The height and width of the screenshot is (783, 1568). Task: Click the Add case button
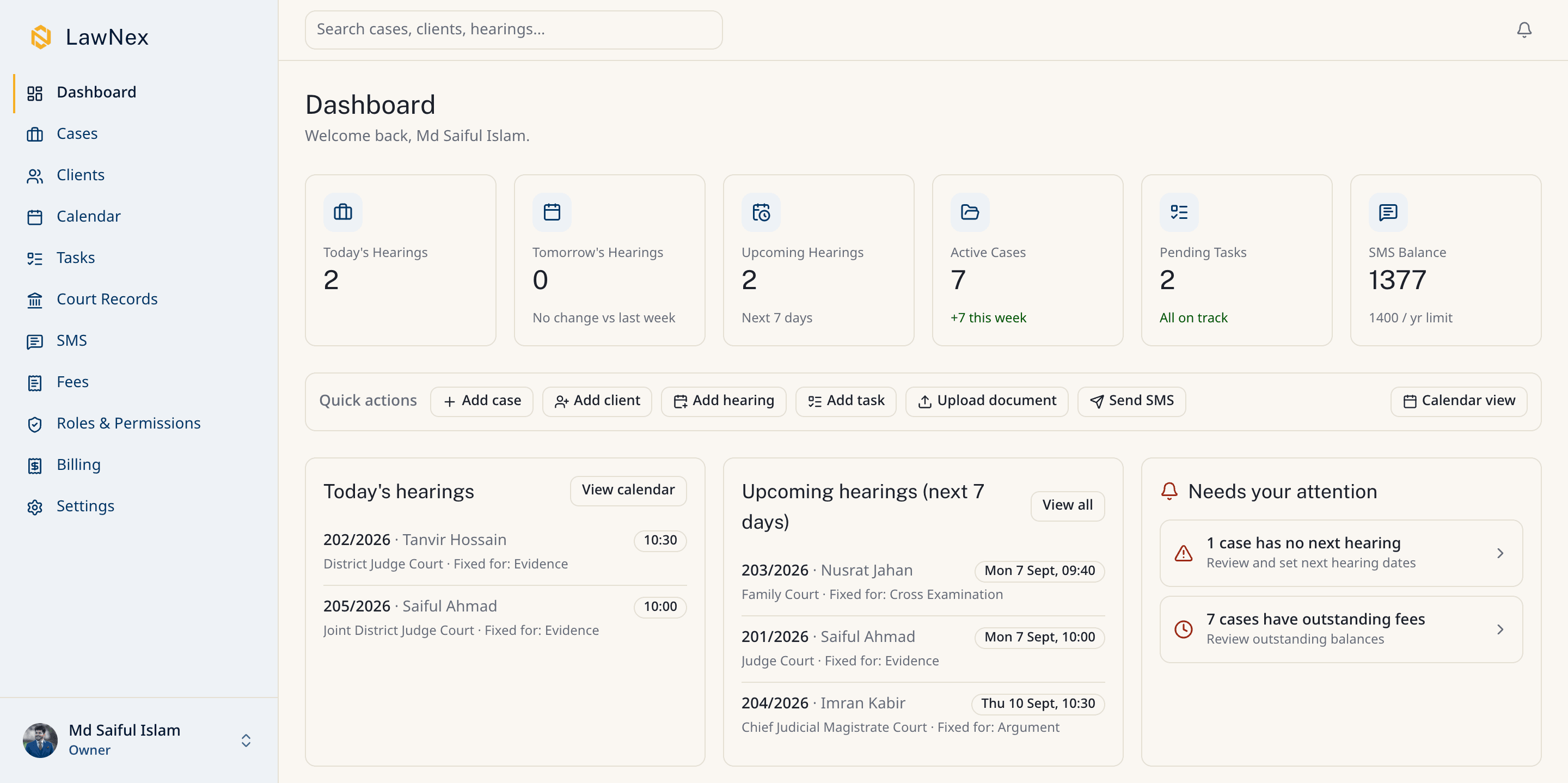point(481,401)
